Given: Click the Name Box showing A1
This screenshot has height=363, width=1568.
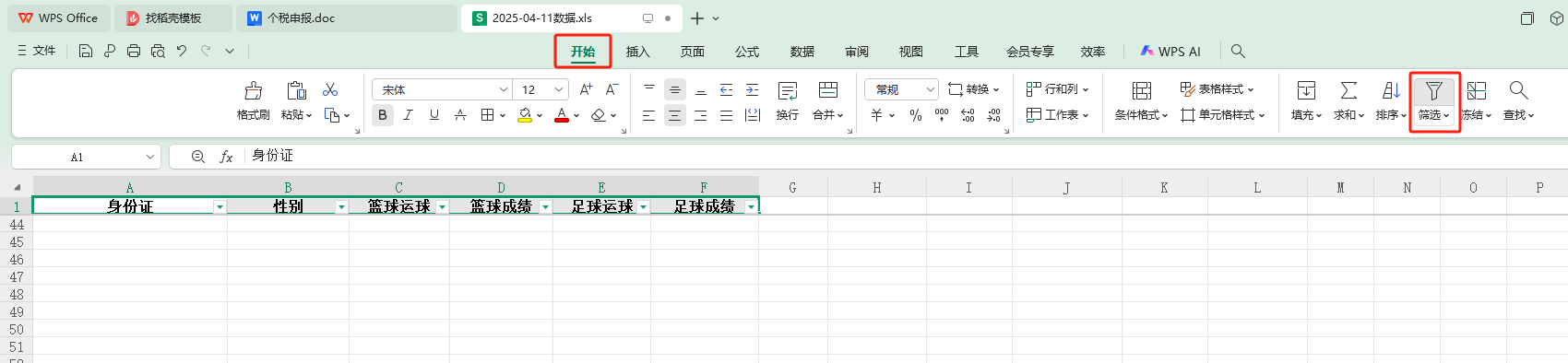Looking at the screenshot, I should pyautogui.click(x=86, y=157).
